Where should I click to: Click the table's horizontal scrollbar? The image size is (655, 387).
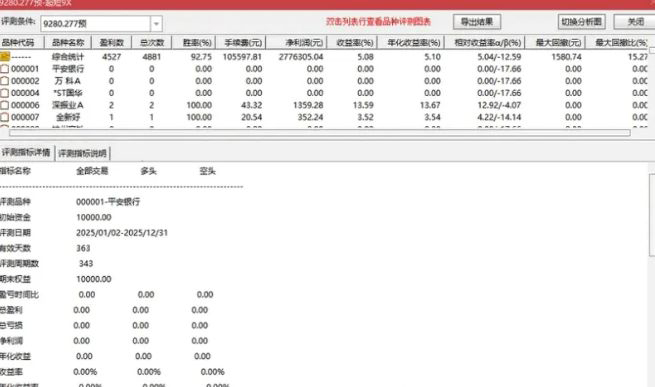click(320, 133)
